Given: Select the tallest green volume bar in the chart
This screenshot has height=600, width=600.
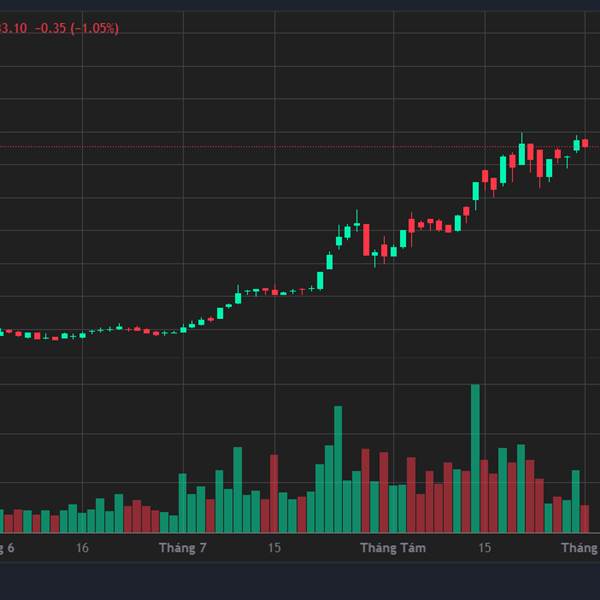Looking at the screenshot, I should click(x=475, y=458).
